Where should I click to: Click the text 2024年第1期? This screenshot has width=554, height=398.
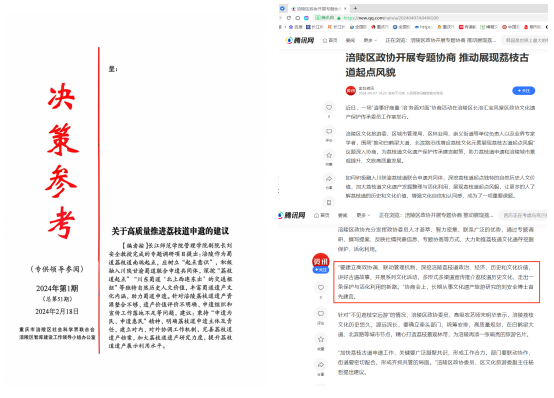pyautogui.click(x=57, y=288)
